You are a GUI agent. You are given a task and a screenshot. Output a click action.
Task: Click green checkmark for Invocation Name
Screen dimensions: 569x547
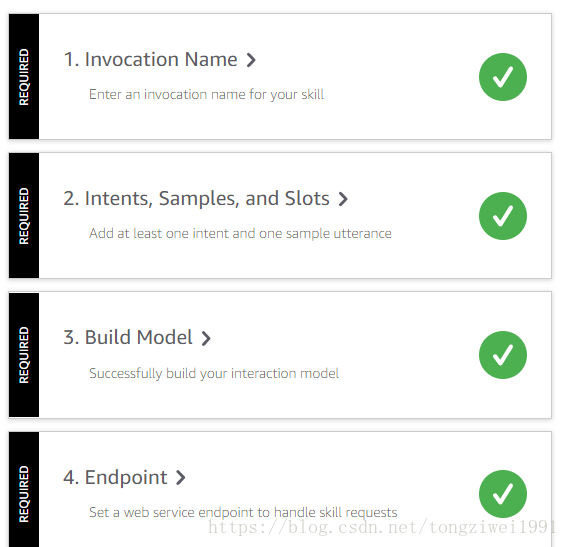point(503,77)
